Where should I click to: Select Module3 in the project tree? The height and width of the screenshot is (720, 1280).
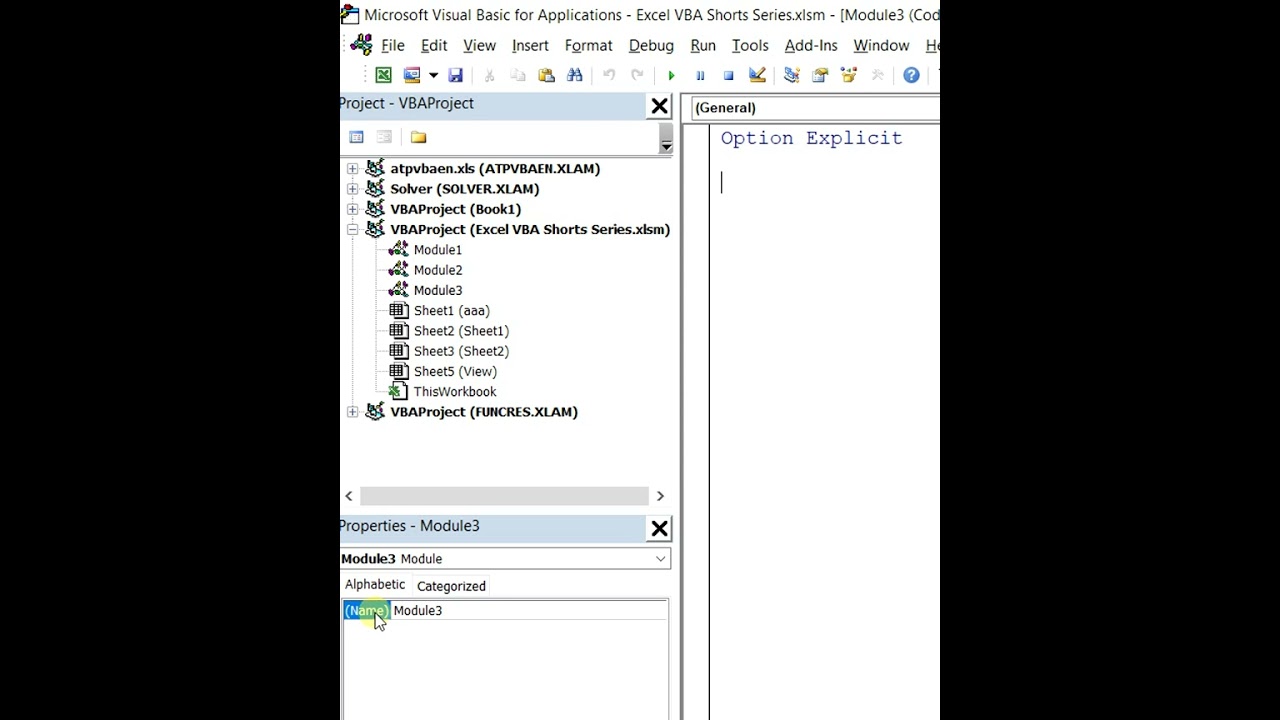[438, 290]
